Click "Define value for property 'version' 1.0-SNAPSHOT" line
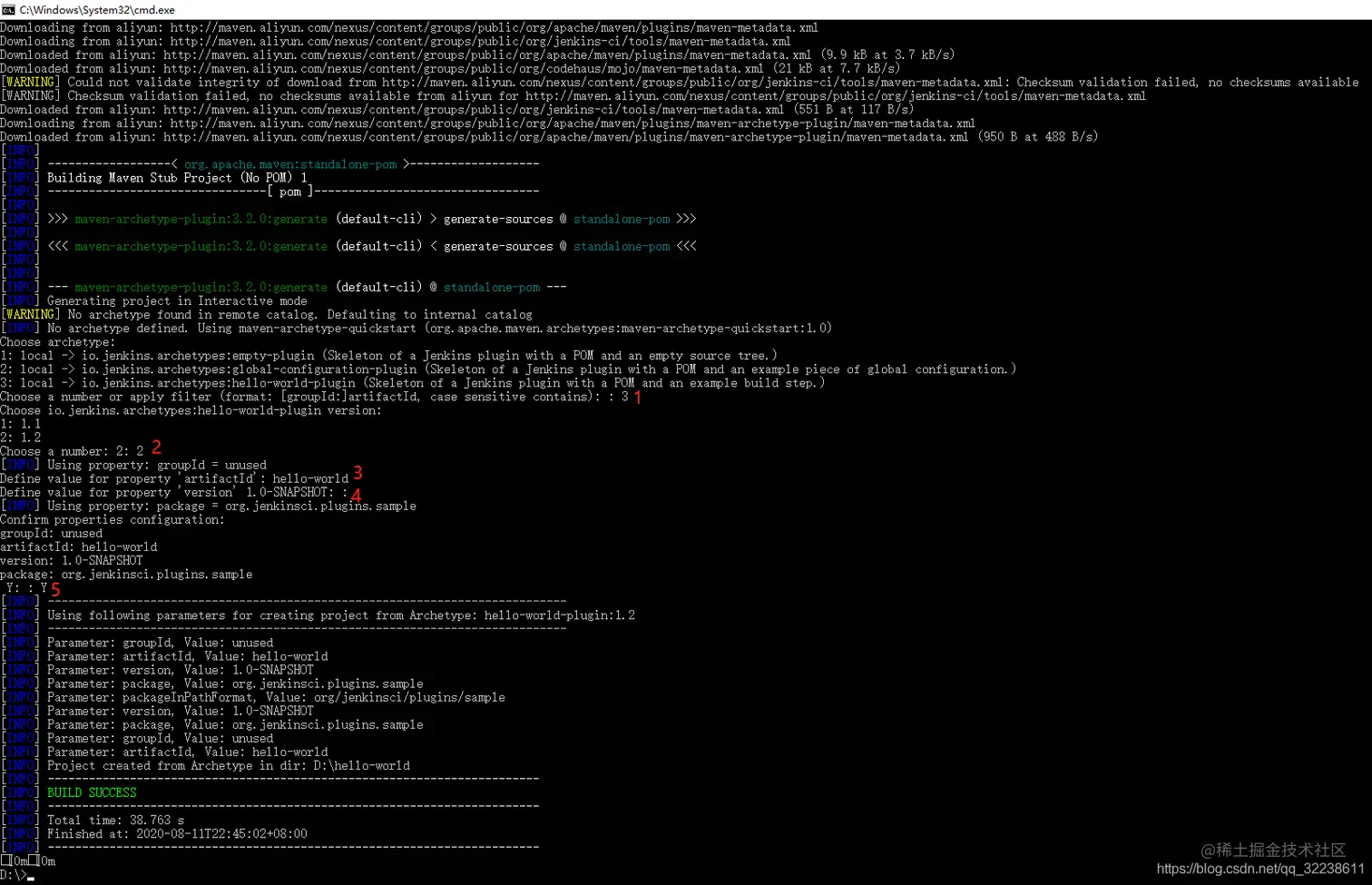The image size is (1372, 885). (x=174, y=492)
